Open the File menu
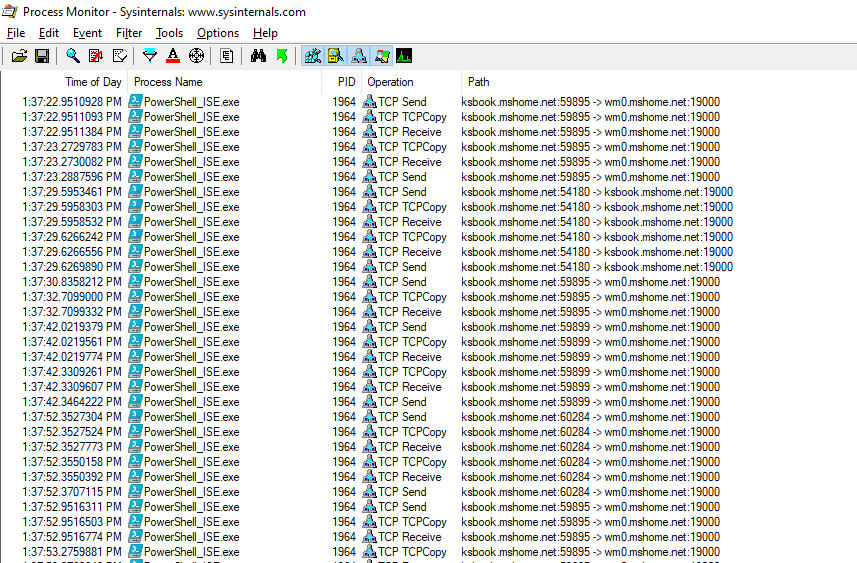This screenshot has height=563, width=857. click(16, 33)
